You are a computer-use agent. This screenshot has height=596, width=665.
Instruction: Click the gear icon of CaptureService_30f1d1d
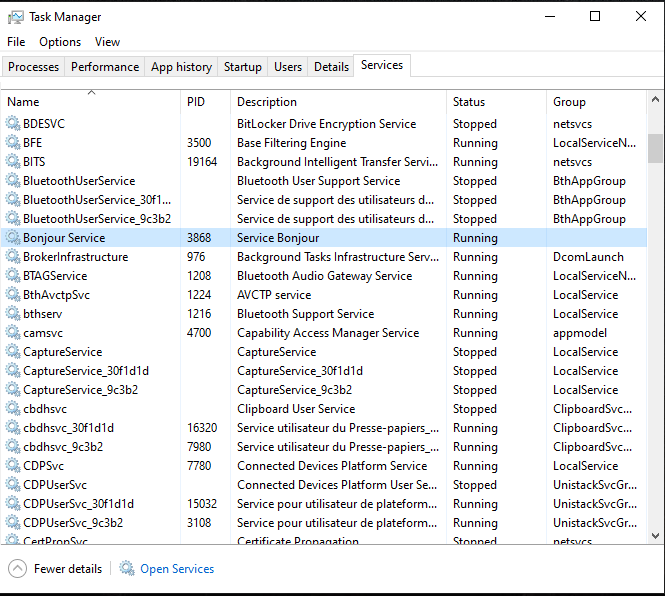pyautogui.click(x=13, y=371)
